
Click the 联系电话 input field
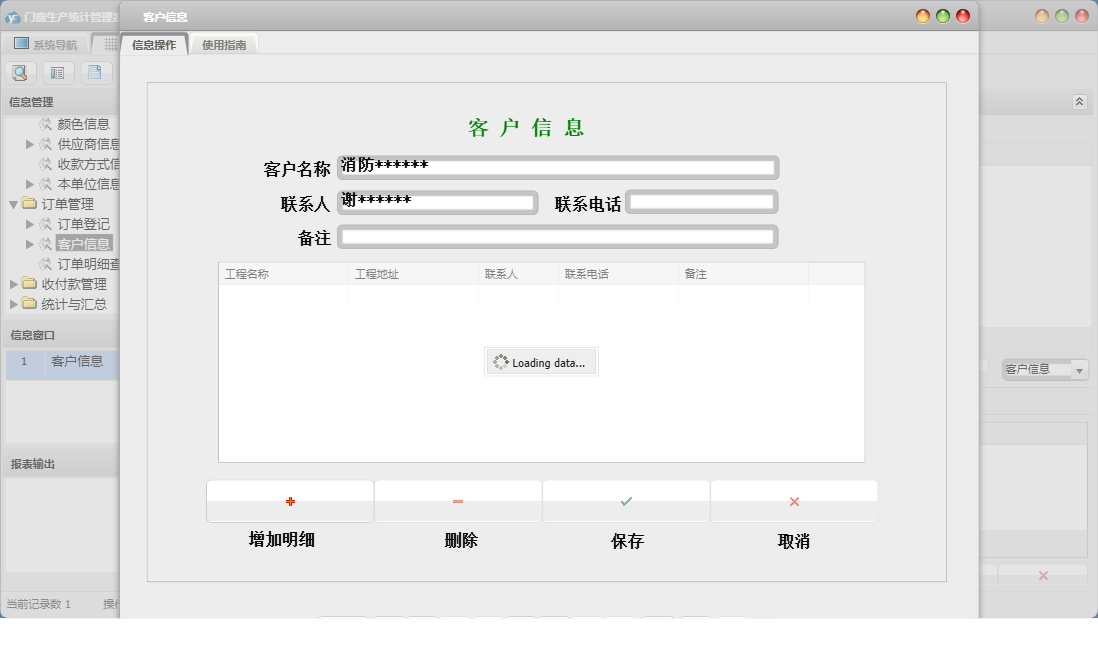click(701, 202)
